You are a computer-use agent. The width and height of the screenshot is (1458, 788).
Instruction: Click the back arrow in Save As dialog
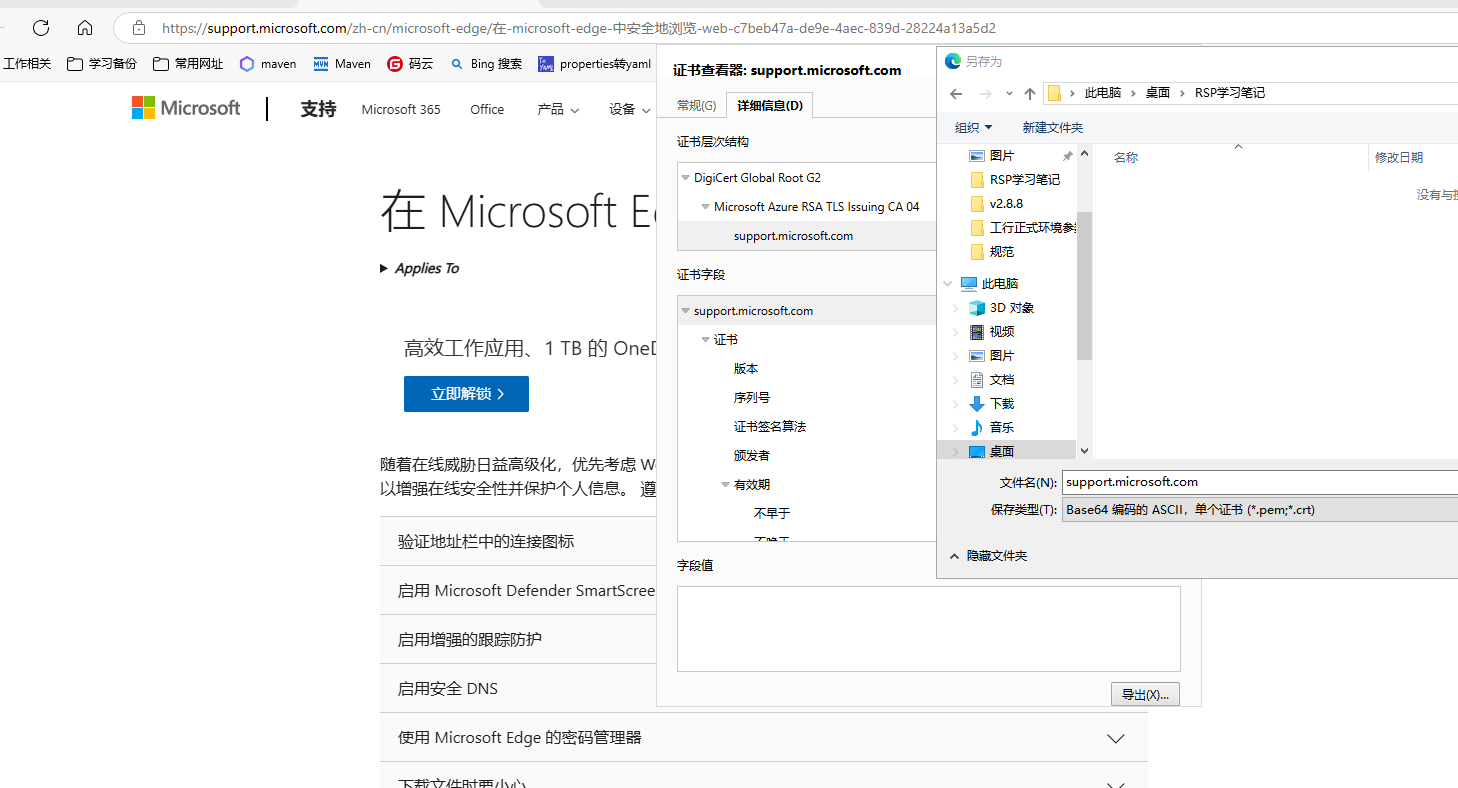click(x=956, y=93)
